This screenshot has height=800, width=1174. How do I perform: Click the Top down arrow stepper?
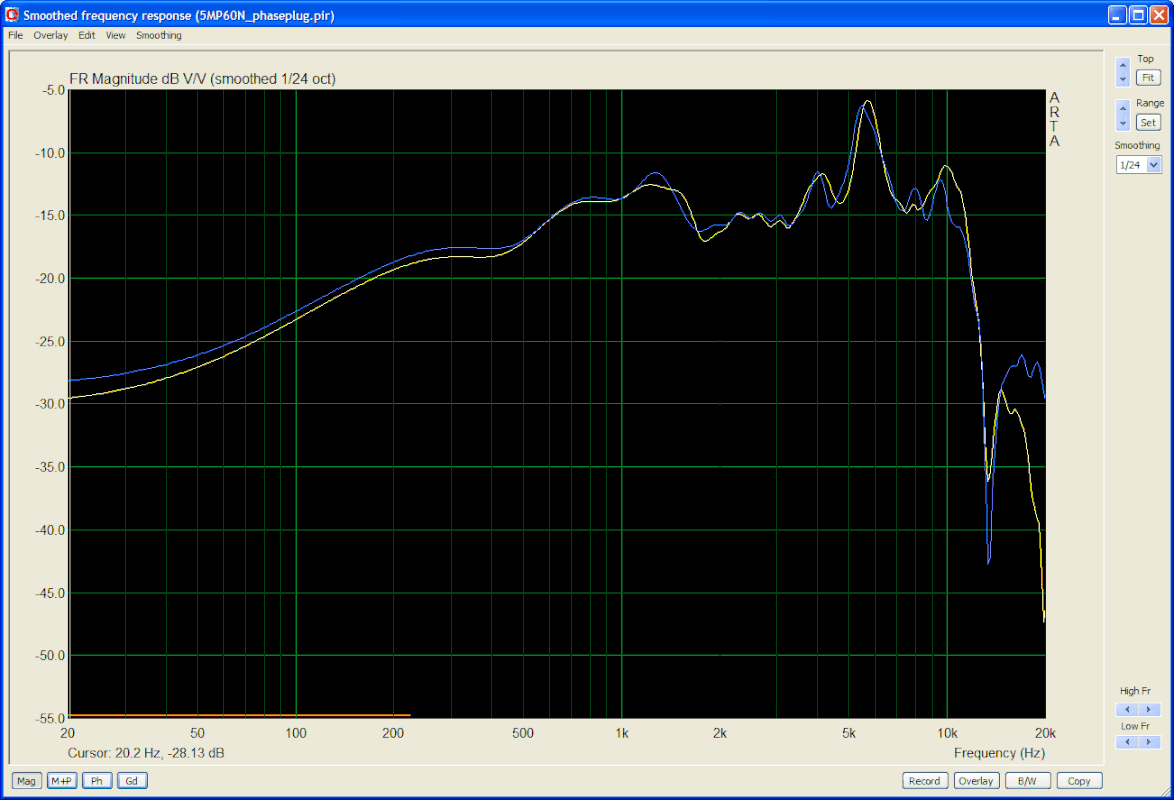1122,79
